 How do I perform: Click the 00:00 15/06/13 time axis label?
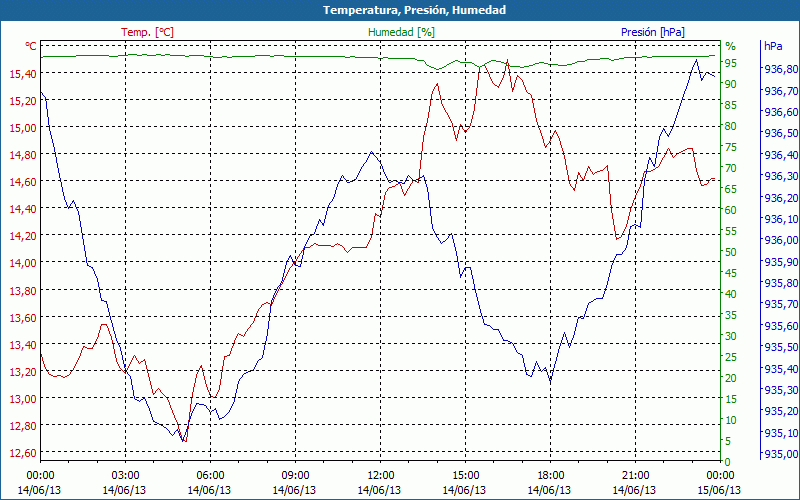click(719, 483)
